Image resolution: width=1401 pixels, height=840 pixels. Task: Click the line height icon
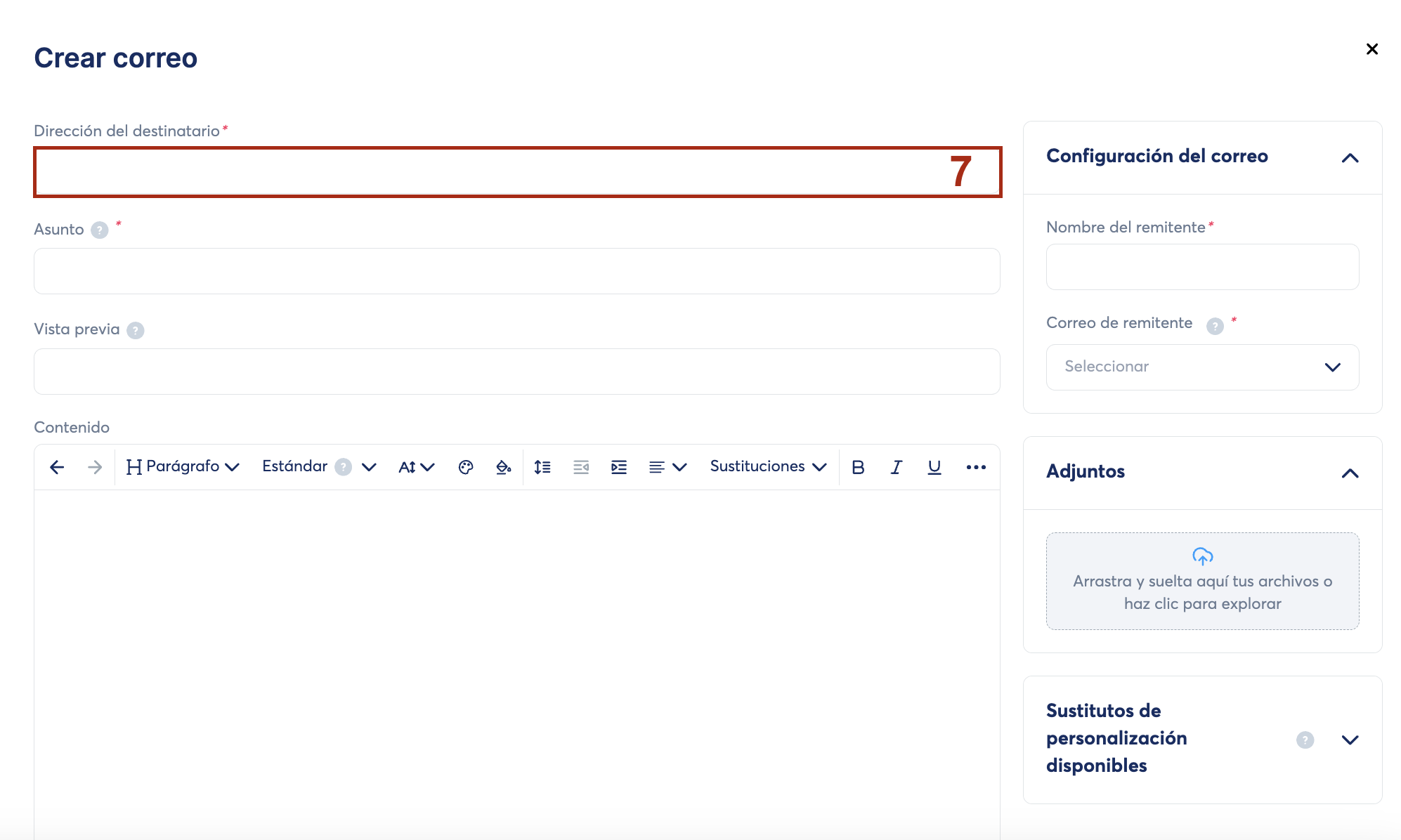click(542, 467)
